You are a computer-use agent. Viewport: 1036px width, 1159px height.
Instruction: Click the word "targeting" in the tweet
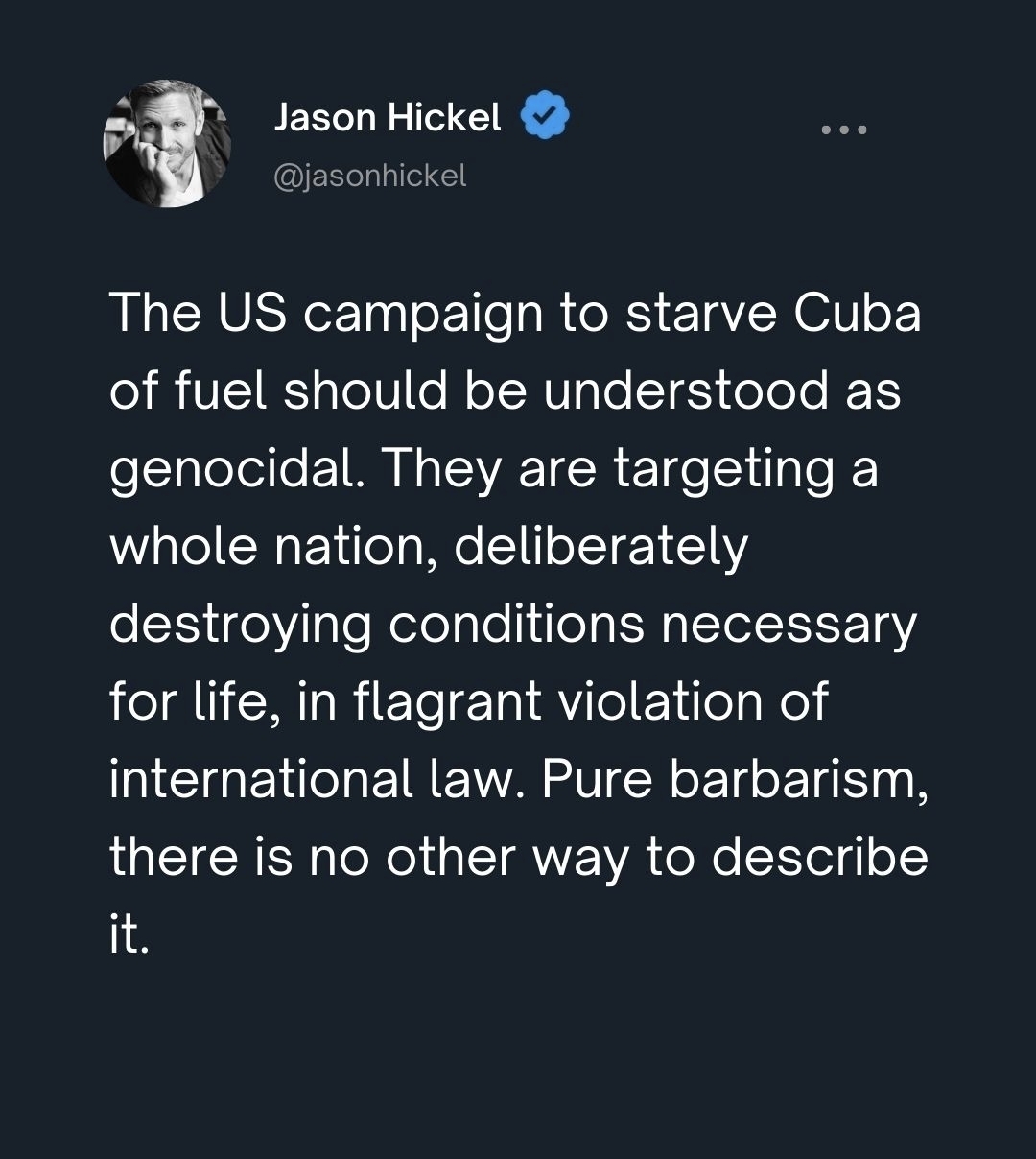pos(723,471)
